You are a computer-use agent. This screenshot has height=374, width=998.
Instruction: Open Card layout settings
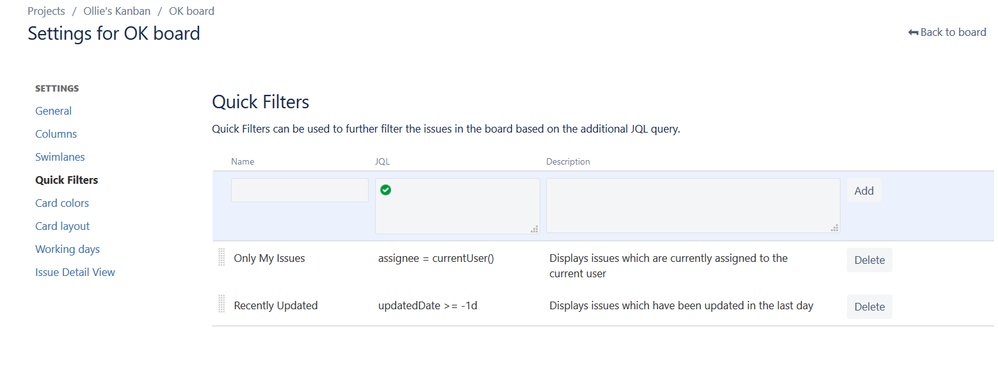click(62, 226)
